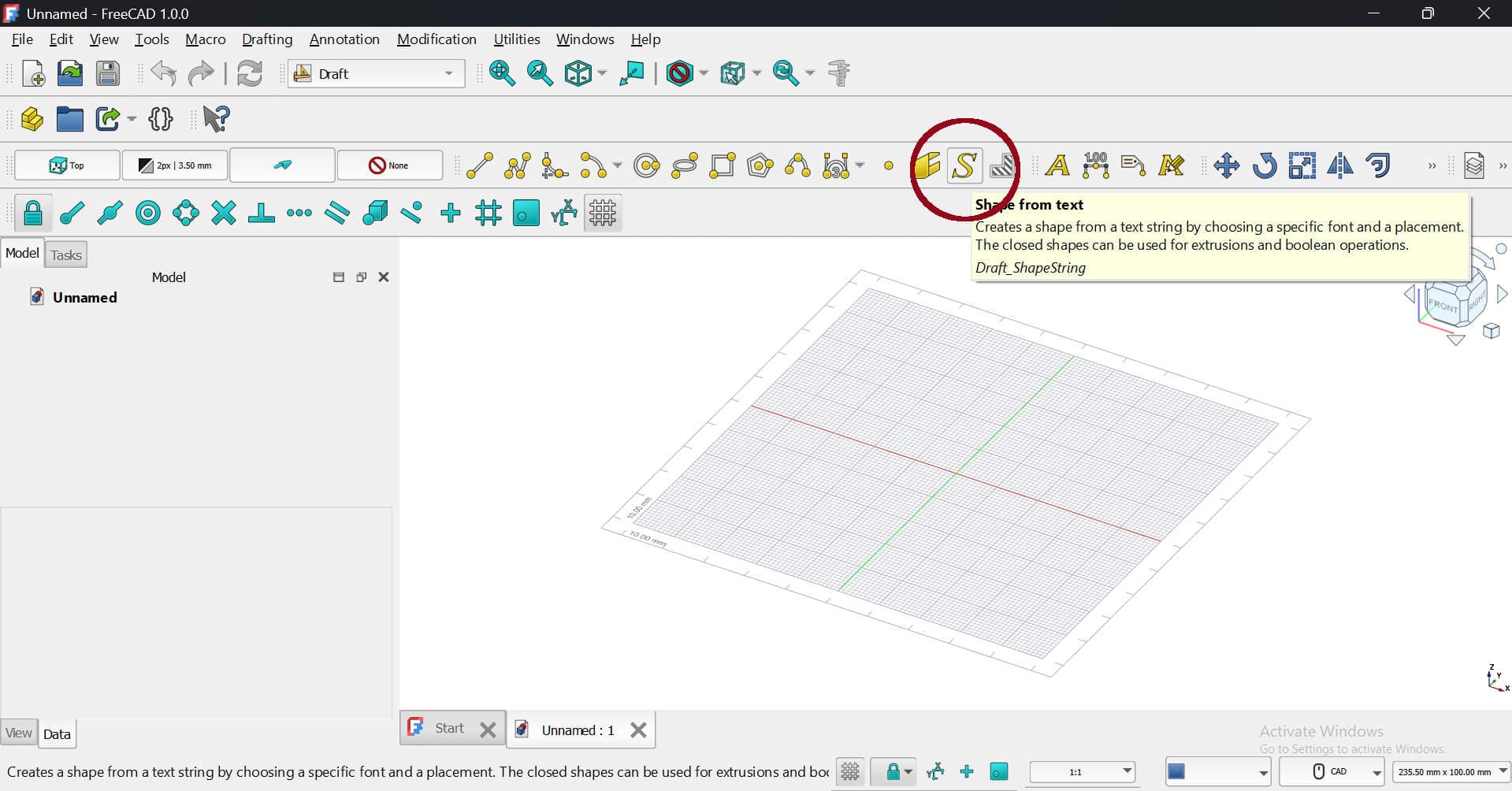Toggle snap to angle
1512x791 pixels.
[186, 213]
